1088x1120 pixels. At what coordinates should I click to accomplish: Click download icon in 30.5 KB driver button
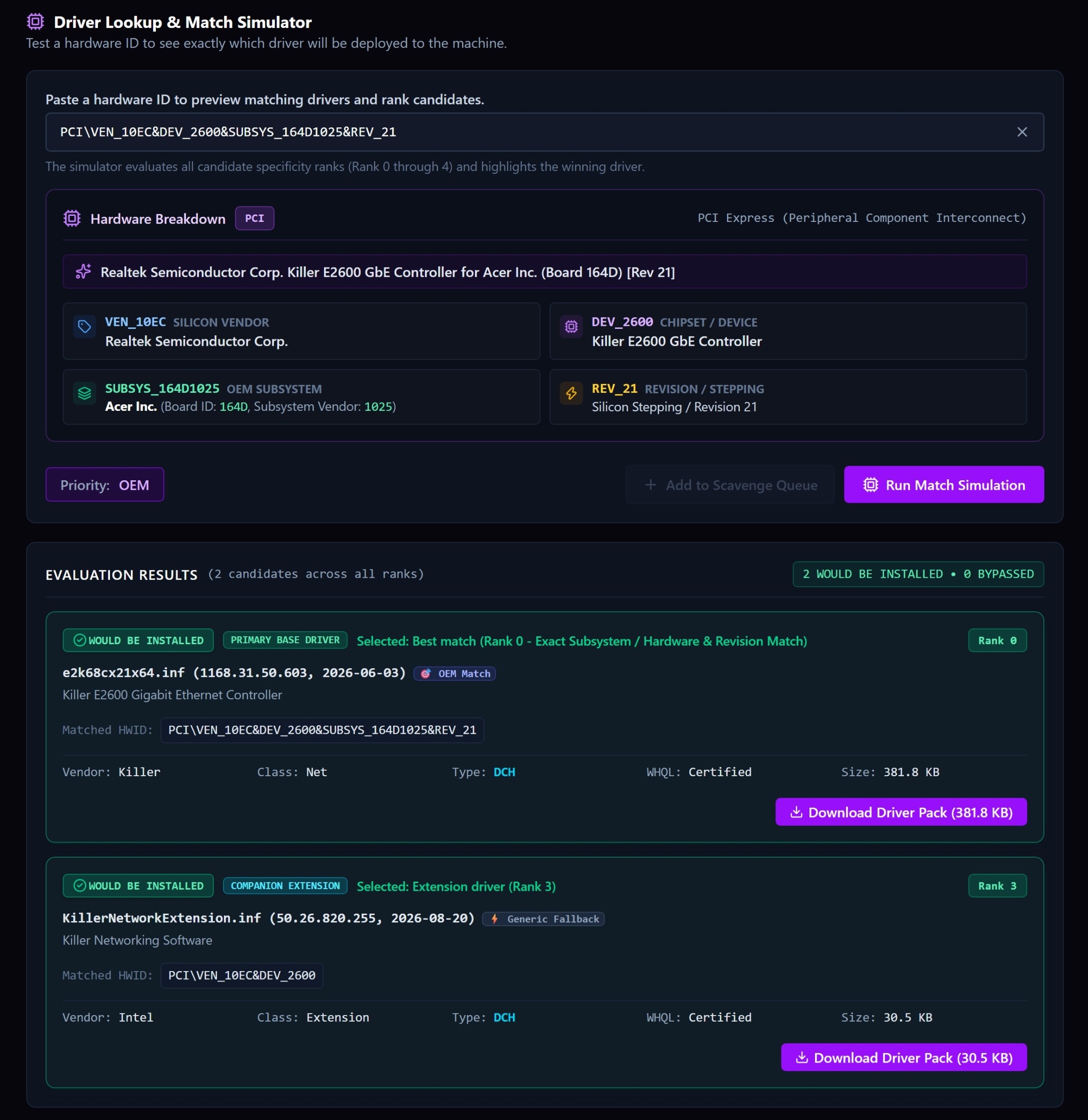(x=801, y=1057)
